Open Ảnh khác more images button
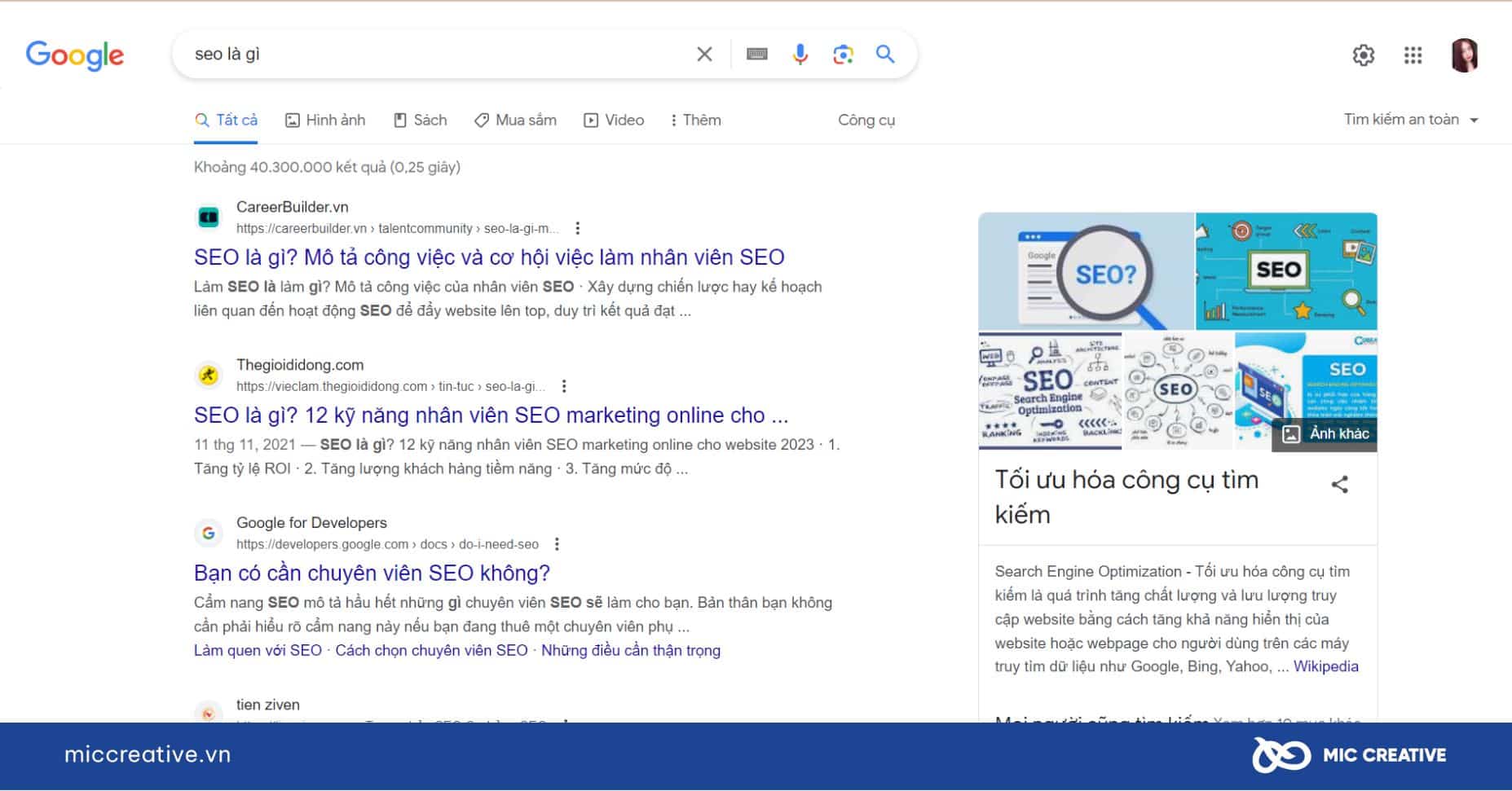 click(1325, 434)
